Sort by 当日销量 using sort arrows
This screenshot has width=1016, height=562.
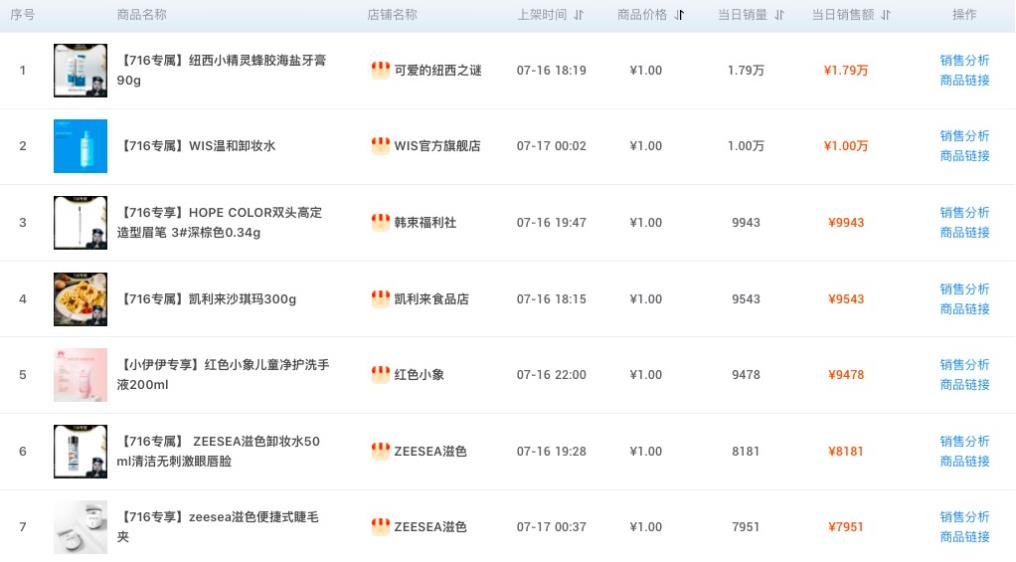click(x=780, y=15)
